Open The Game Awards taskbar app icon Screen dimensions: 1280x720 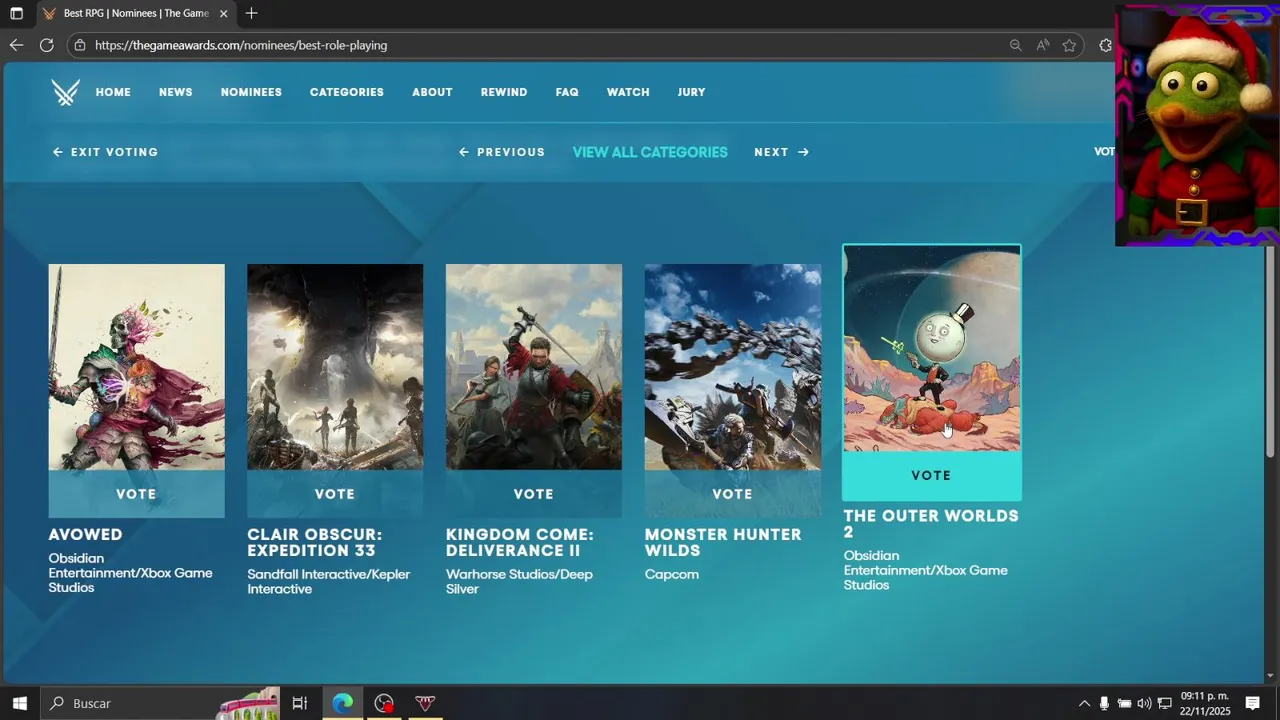tap(425, 703)
